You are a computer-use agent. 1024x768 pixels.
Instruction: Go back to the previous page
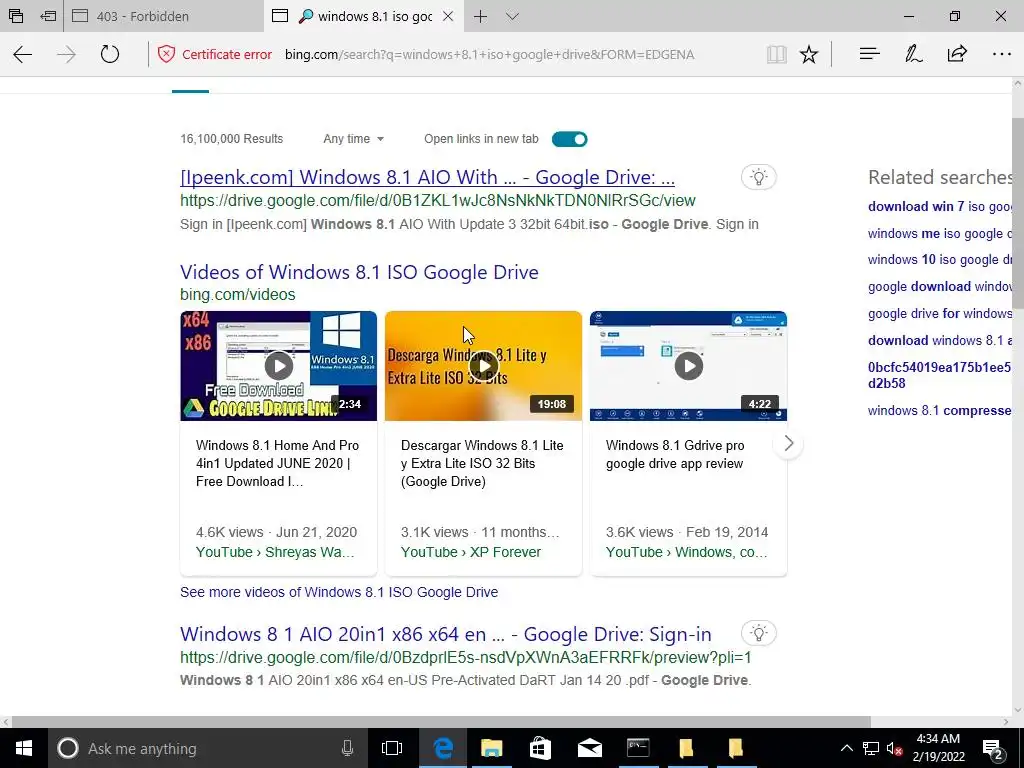23,54
